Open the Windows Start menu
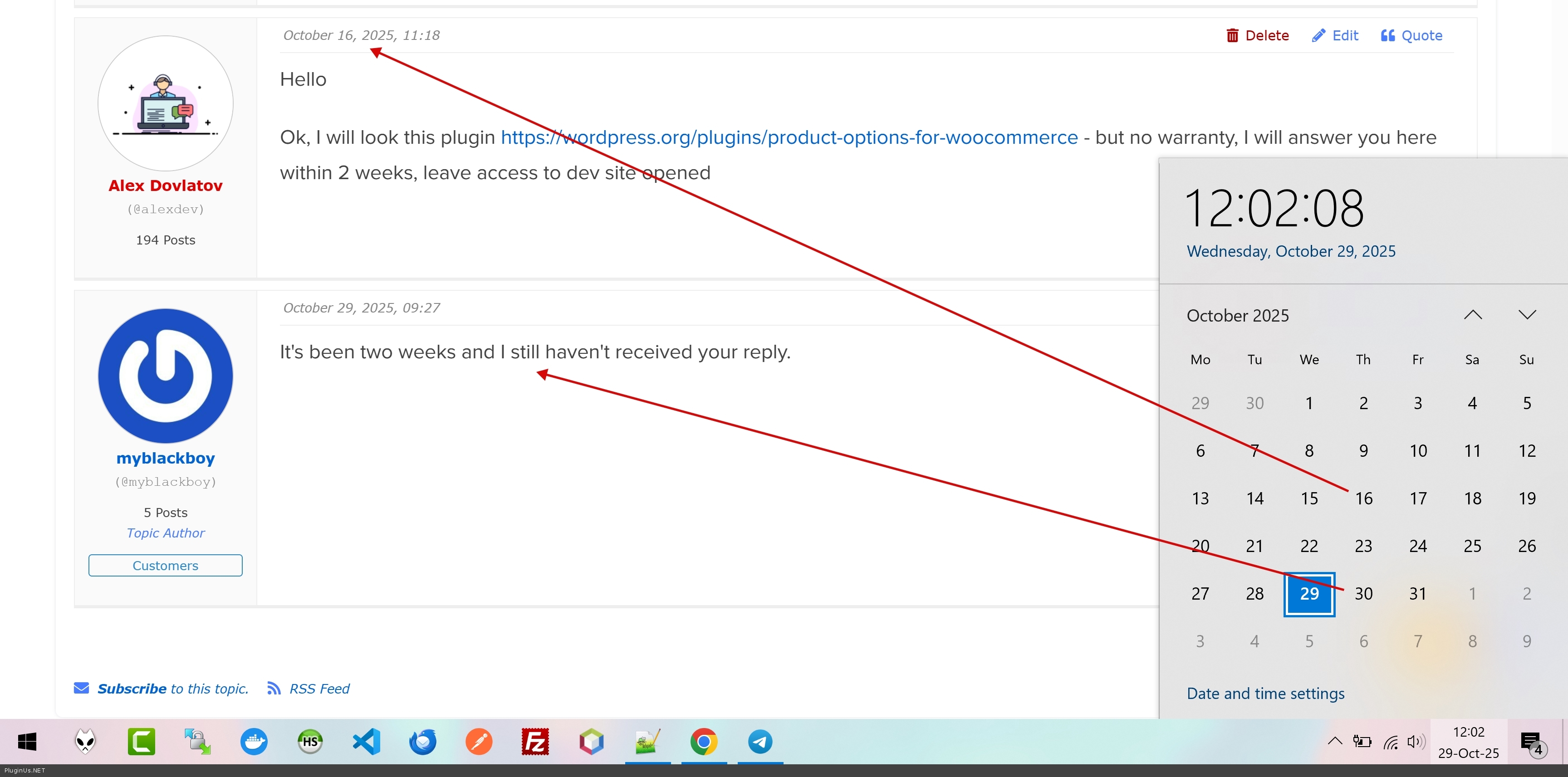1568x777 pixels. (x=27, y=741)
